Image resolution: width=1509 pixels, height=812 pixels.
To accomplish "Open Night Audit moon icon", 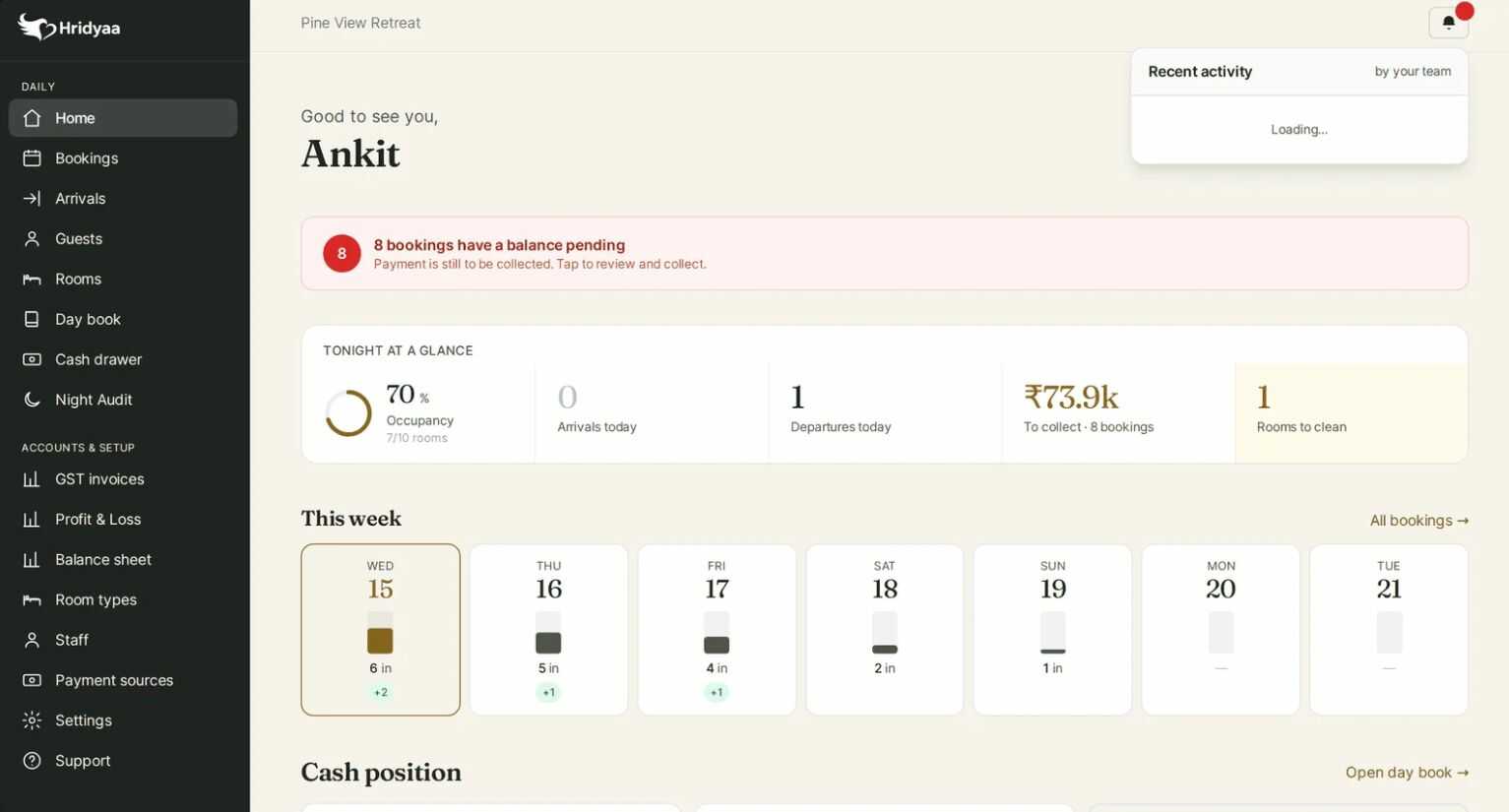I will (x=31, y=400).
